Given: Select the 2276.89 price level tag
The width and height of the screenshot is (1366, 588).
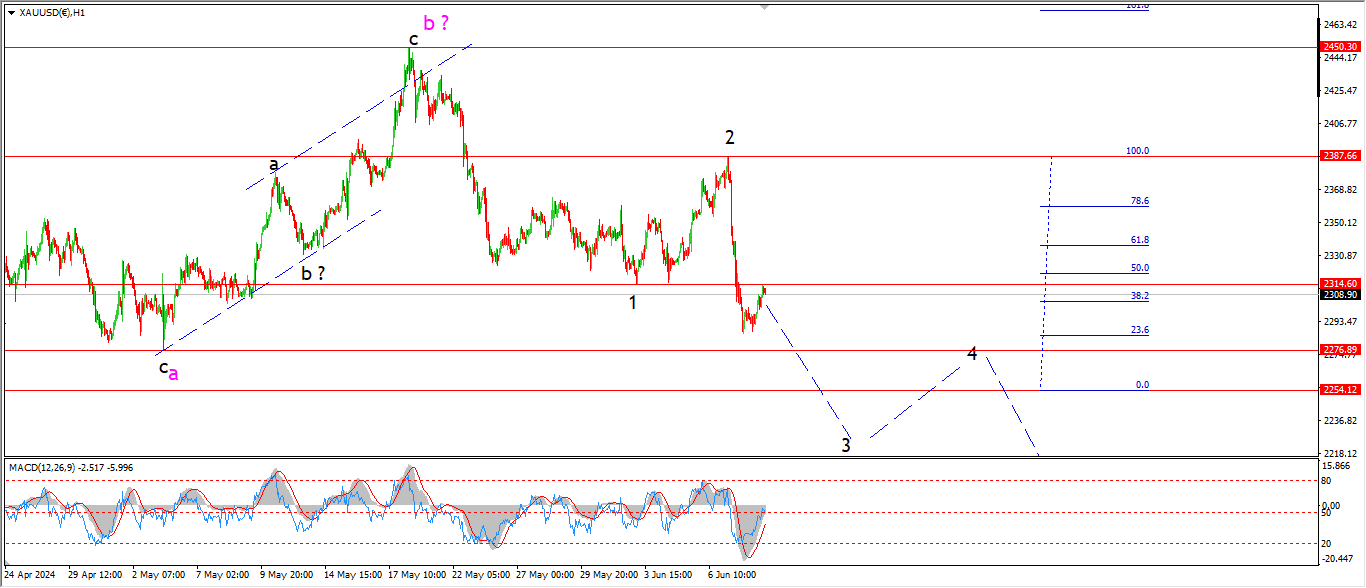Looking at the screenshot, I should coord(1340,350).
